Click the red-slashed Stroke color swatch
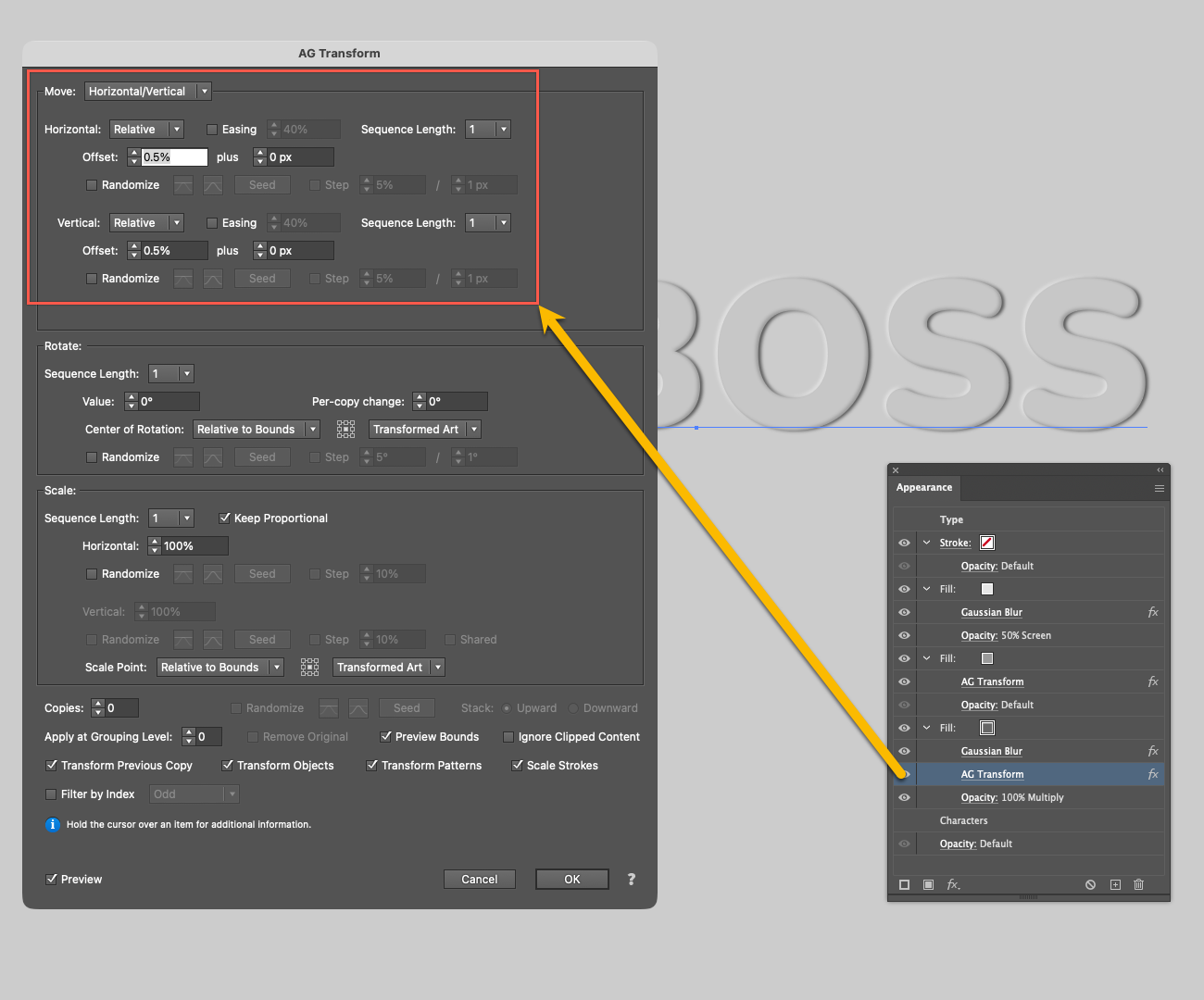This screenshot has width=1204, height=1000. [x=987, y=544]
